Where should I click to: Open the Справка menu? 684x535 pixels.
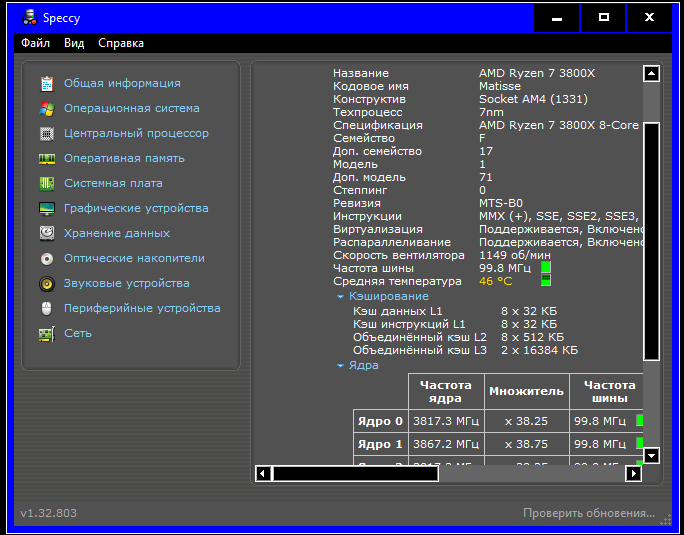[x=121, y=43]
